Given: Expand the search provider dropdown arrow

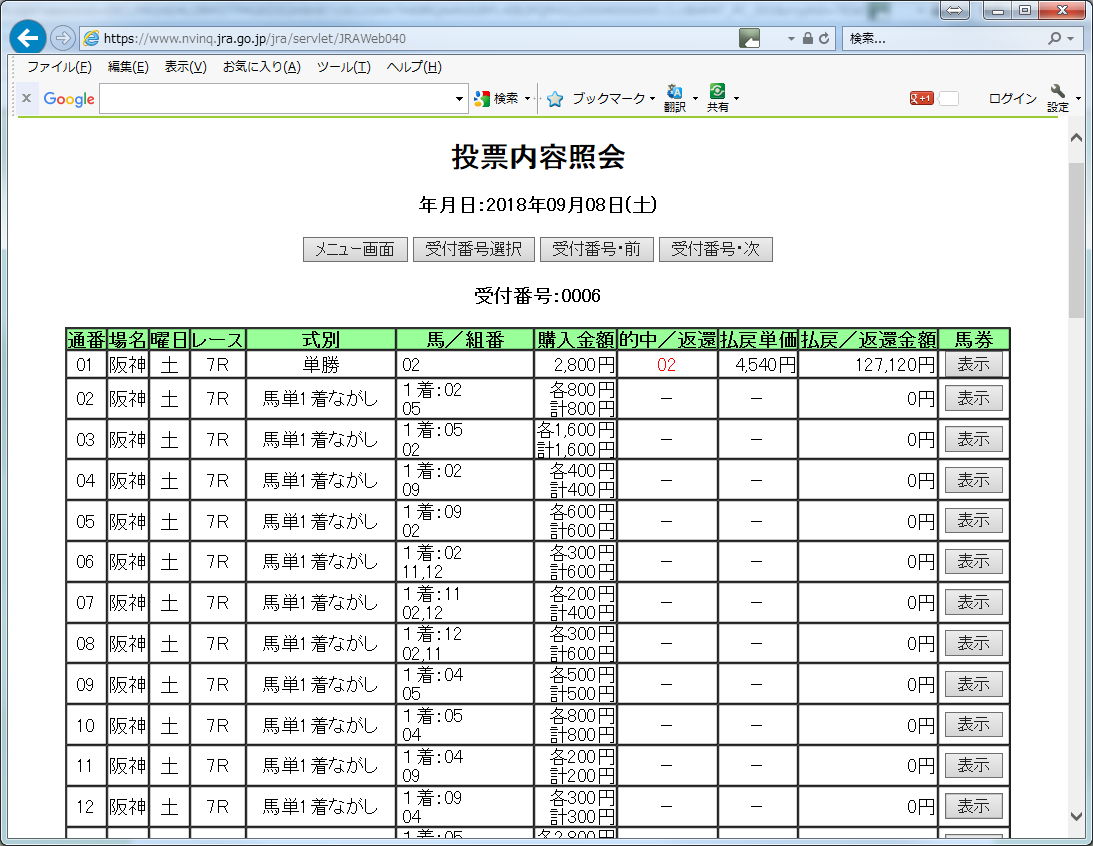Looking at the screenshot, I should pos(1071,39).
